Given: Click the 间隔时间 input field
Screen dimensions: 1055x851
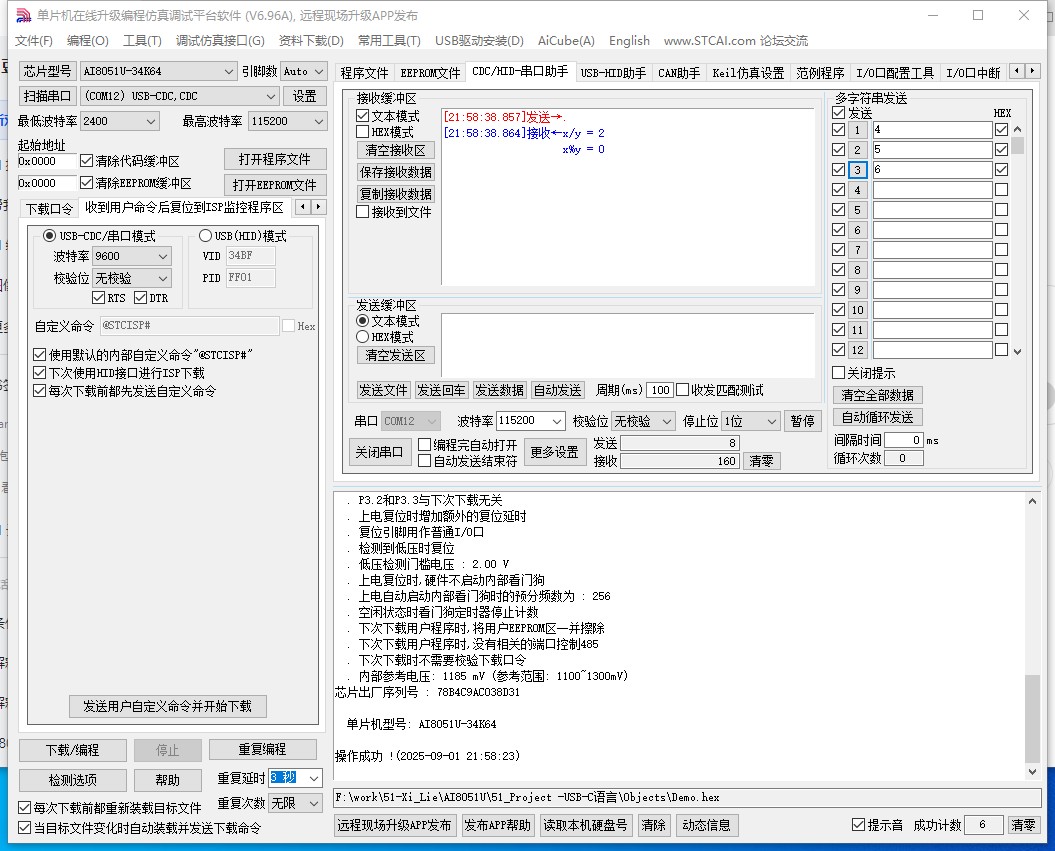Looking at the screenshot, I should [904, 440].
